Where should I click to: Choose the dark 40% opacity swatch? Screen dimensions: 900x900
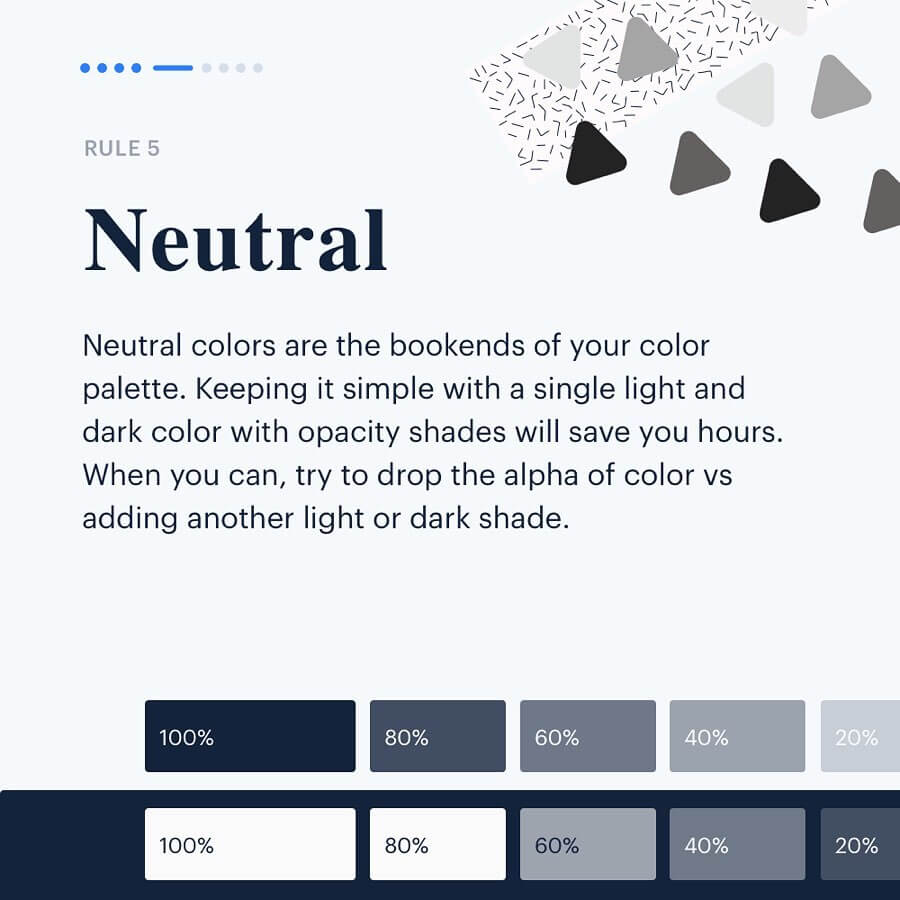click(737, 736)
